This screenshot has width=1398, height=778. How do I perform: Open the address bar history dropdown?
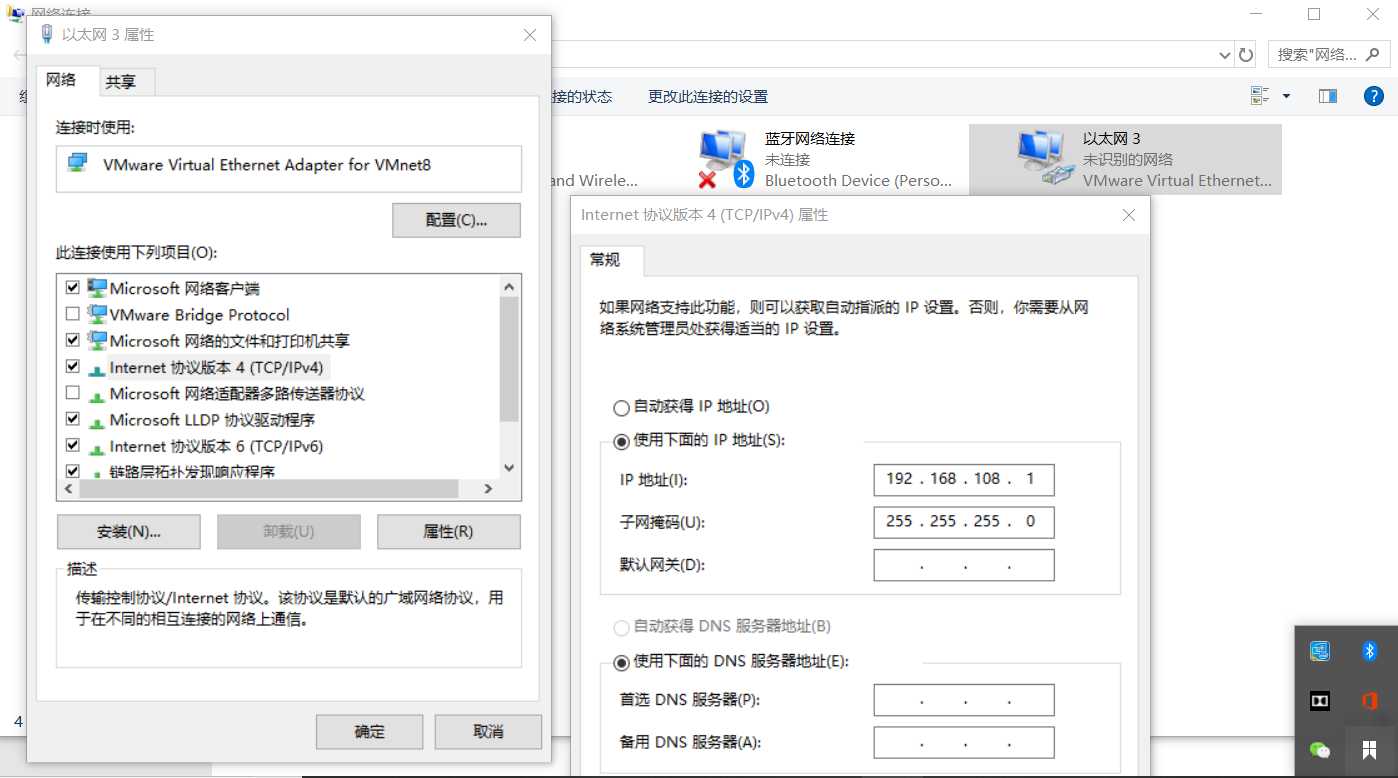click(x=1225, y=55)
